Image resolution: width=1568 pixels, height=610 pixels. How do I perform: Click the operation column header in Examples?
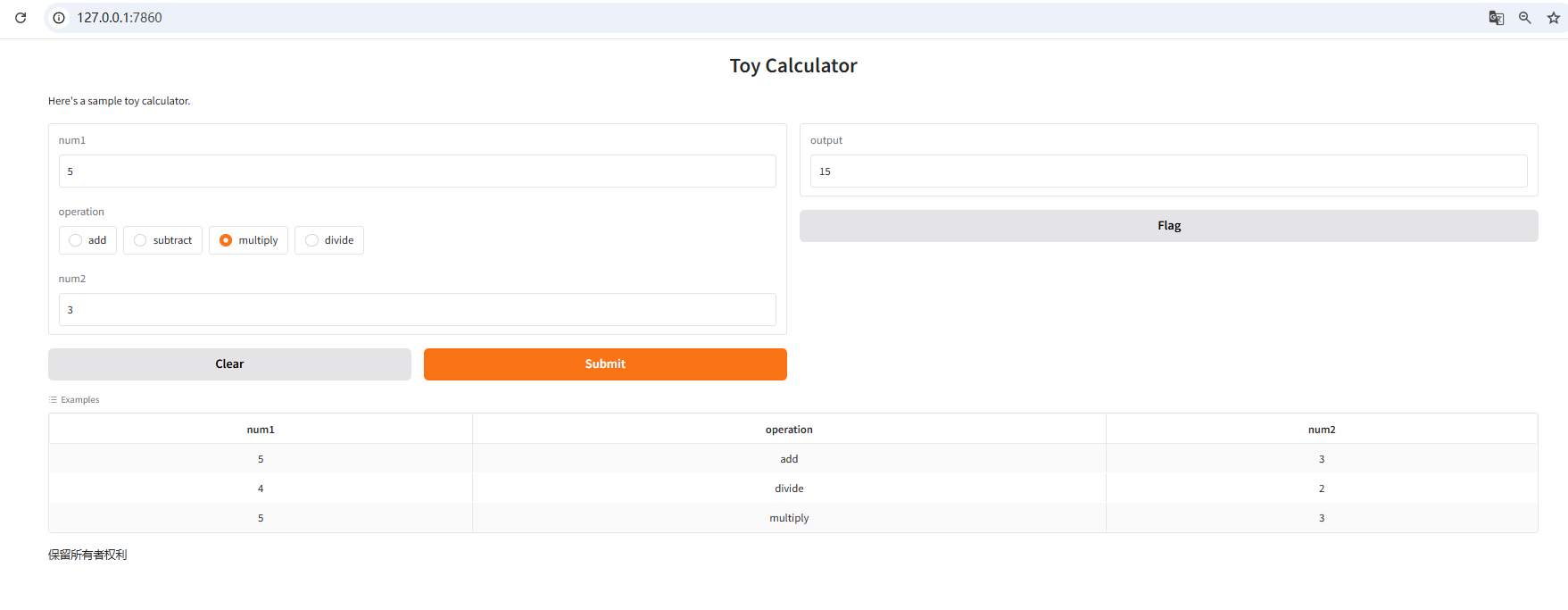click(789, 430)
